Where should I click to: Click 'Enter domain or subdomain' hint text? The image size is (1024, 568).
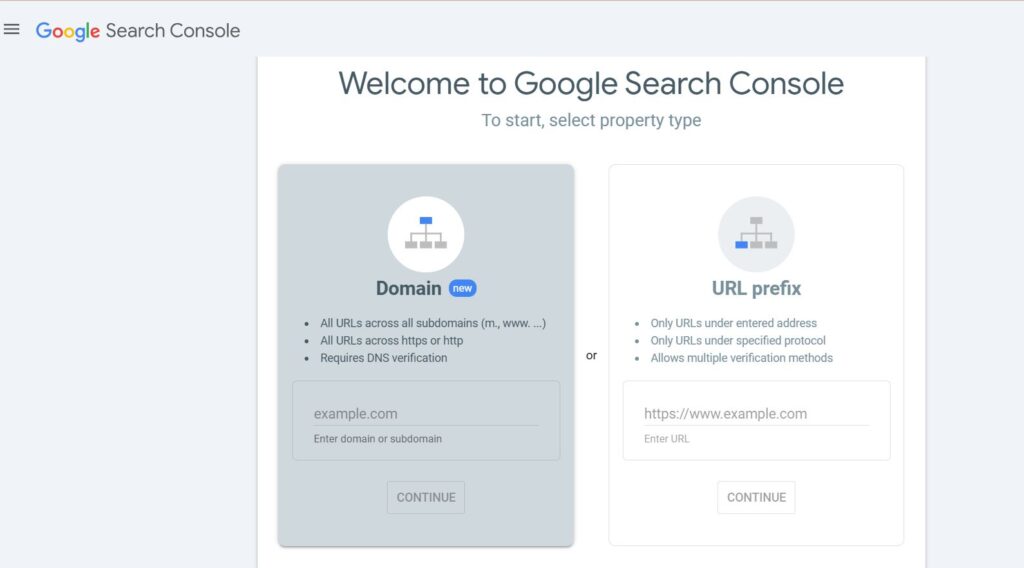pos(377,439)
